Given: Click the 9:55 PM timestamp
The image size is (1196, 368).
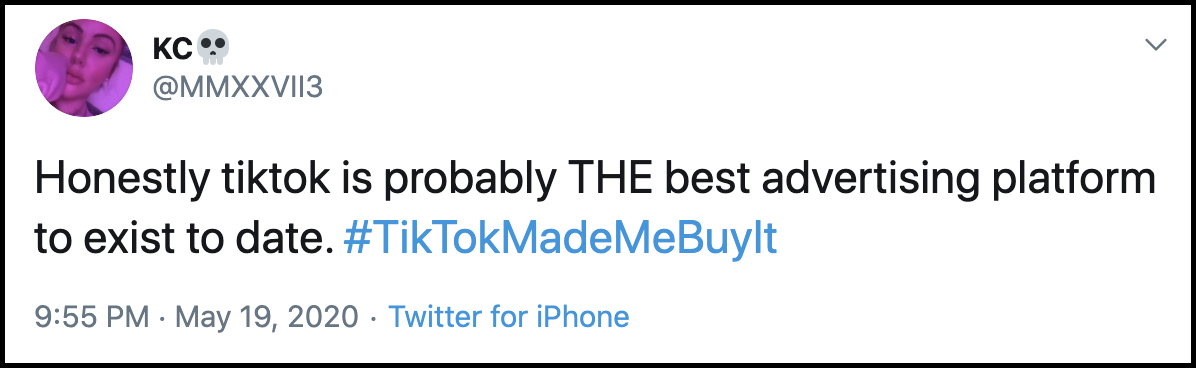Looking at the screenshot, I should coord(92,316).
